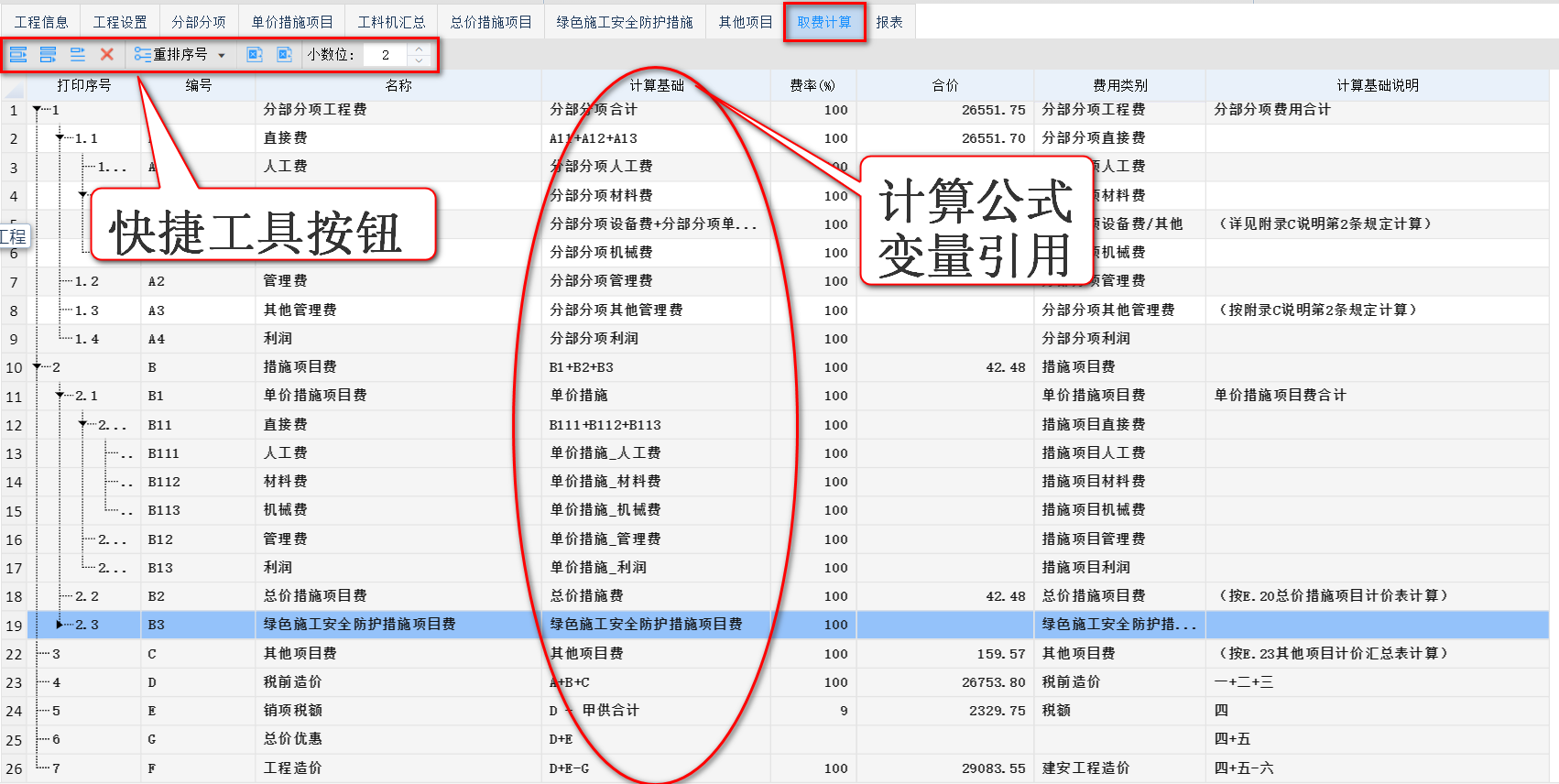Collapse tree node 1 分部分项工程费
The width and height of the screenshot is (1559, 784).
click(x=37, y=110)
